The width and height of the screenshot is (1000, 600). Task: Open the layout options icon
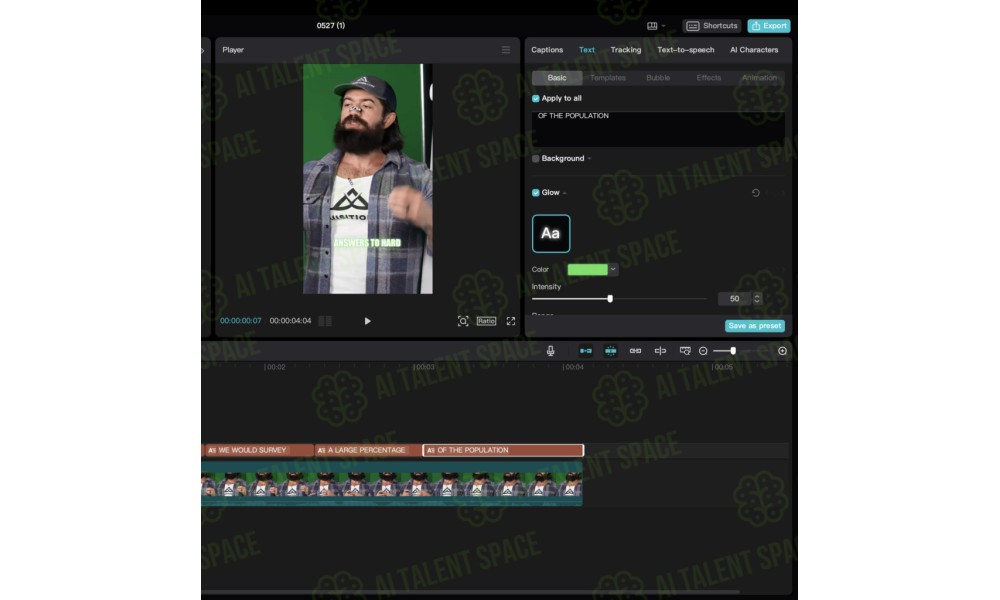click(652, 26)
